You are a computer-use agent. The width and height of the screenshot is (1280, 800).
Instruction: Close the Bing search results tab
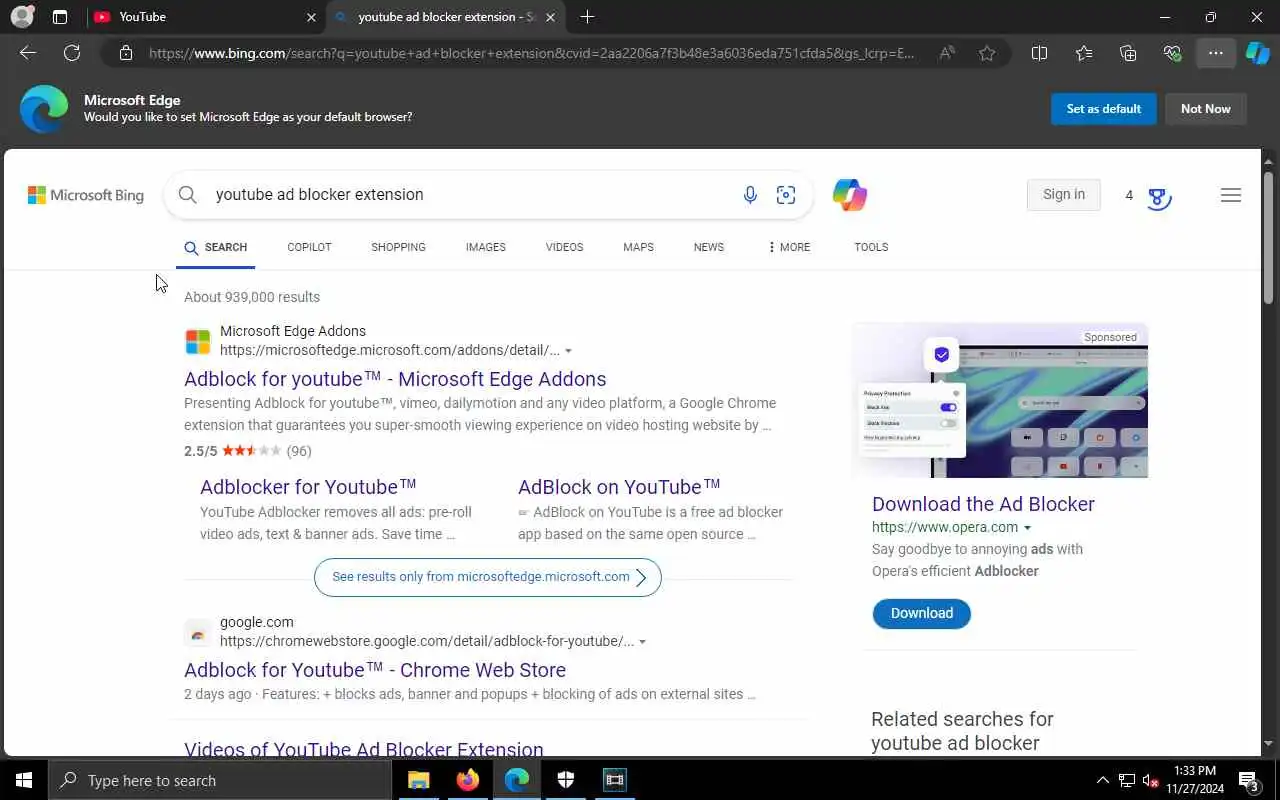click(550, 17)
